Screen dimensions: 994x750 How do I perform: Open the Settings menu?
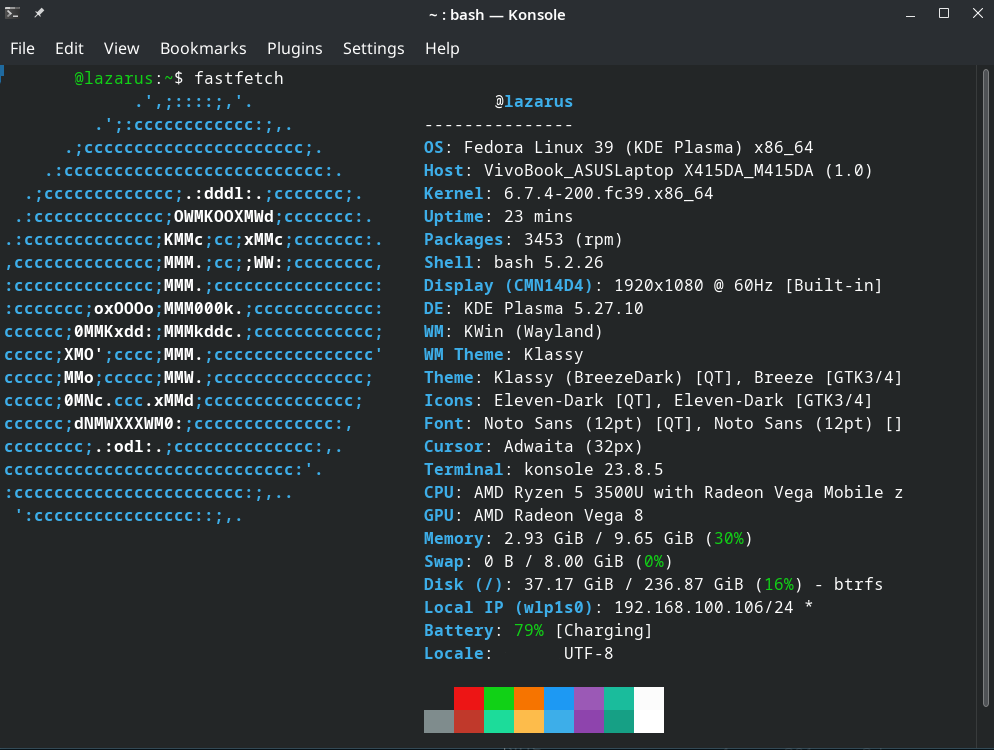coord(373,48)
